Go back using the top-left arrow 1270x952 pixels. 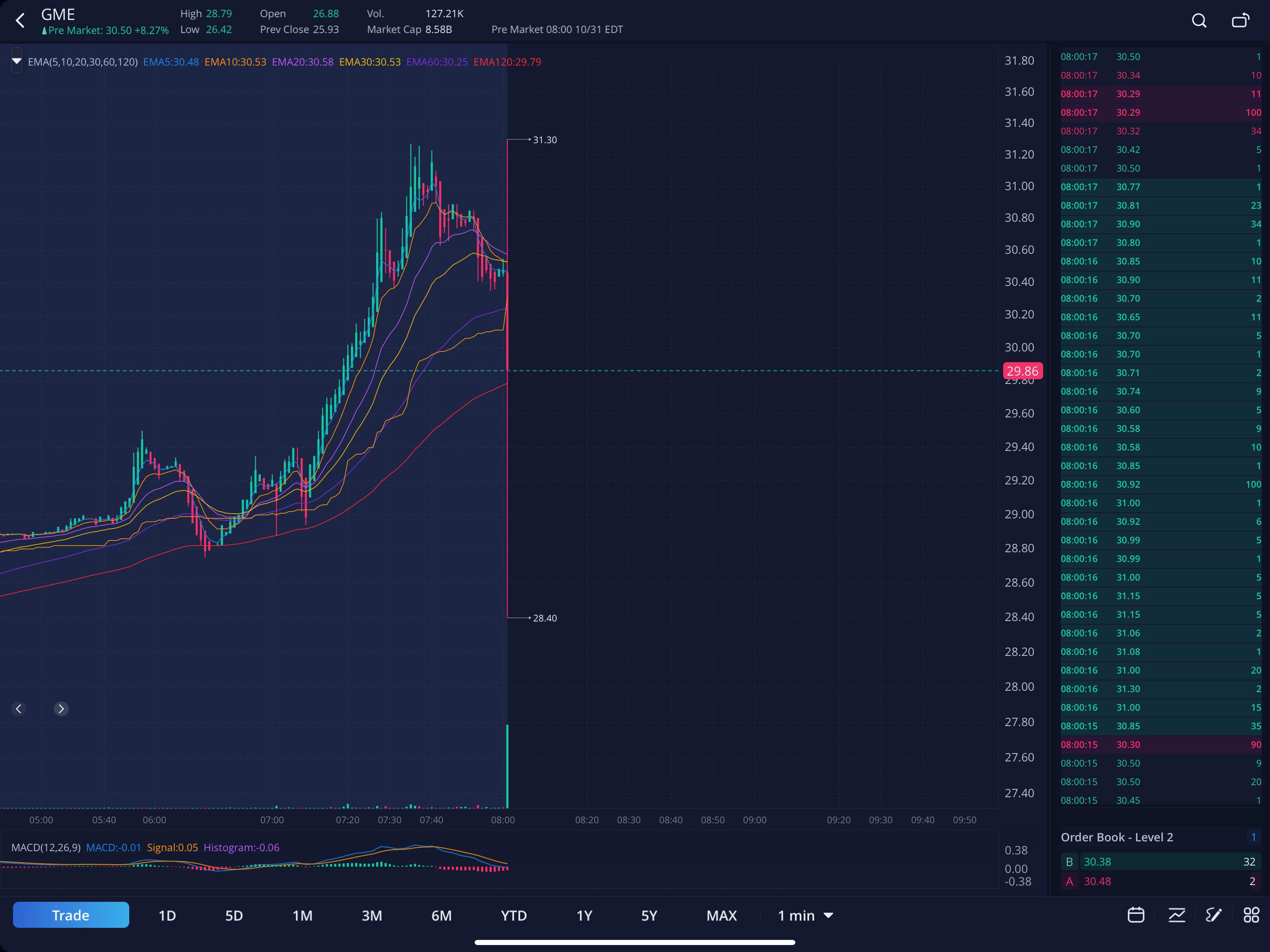(x=20, y=21)
